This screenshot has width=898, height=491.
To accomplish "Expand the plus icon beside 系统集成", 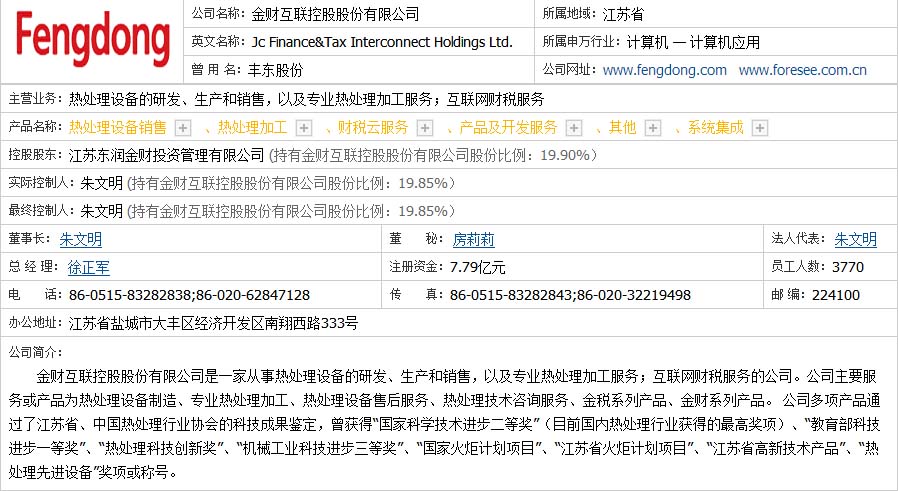I will tap(760, 128).
